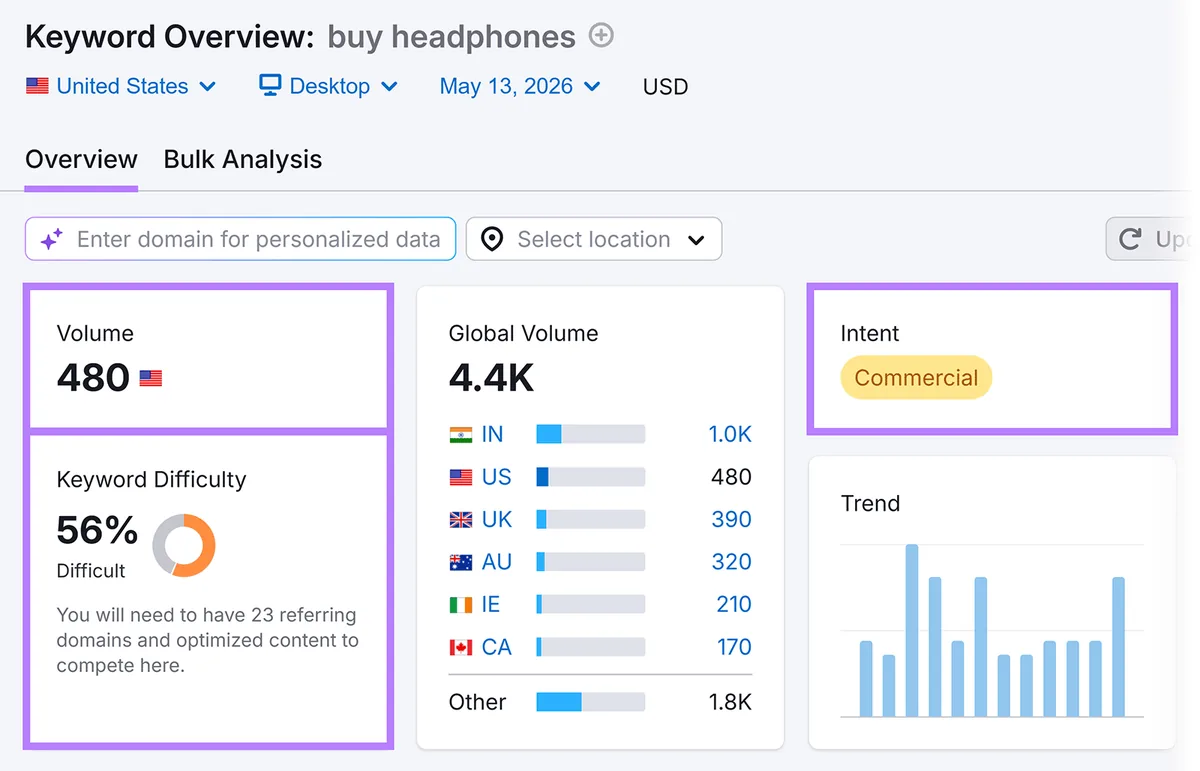Viewport: 1200px width, 771px height.
Task: Open the May 13, 2026 date dropdown
Action: pyautogui.click(x=520, y=86)
